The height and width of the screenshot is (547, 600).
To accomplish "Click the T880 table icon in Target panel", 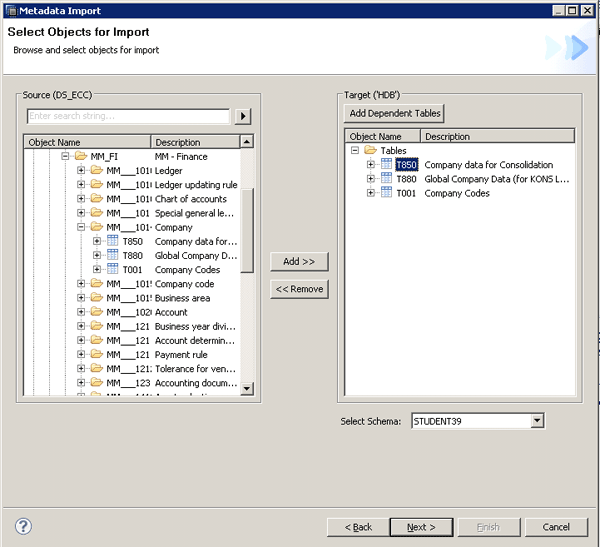I will click(386, 179).
